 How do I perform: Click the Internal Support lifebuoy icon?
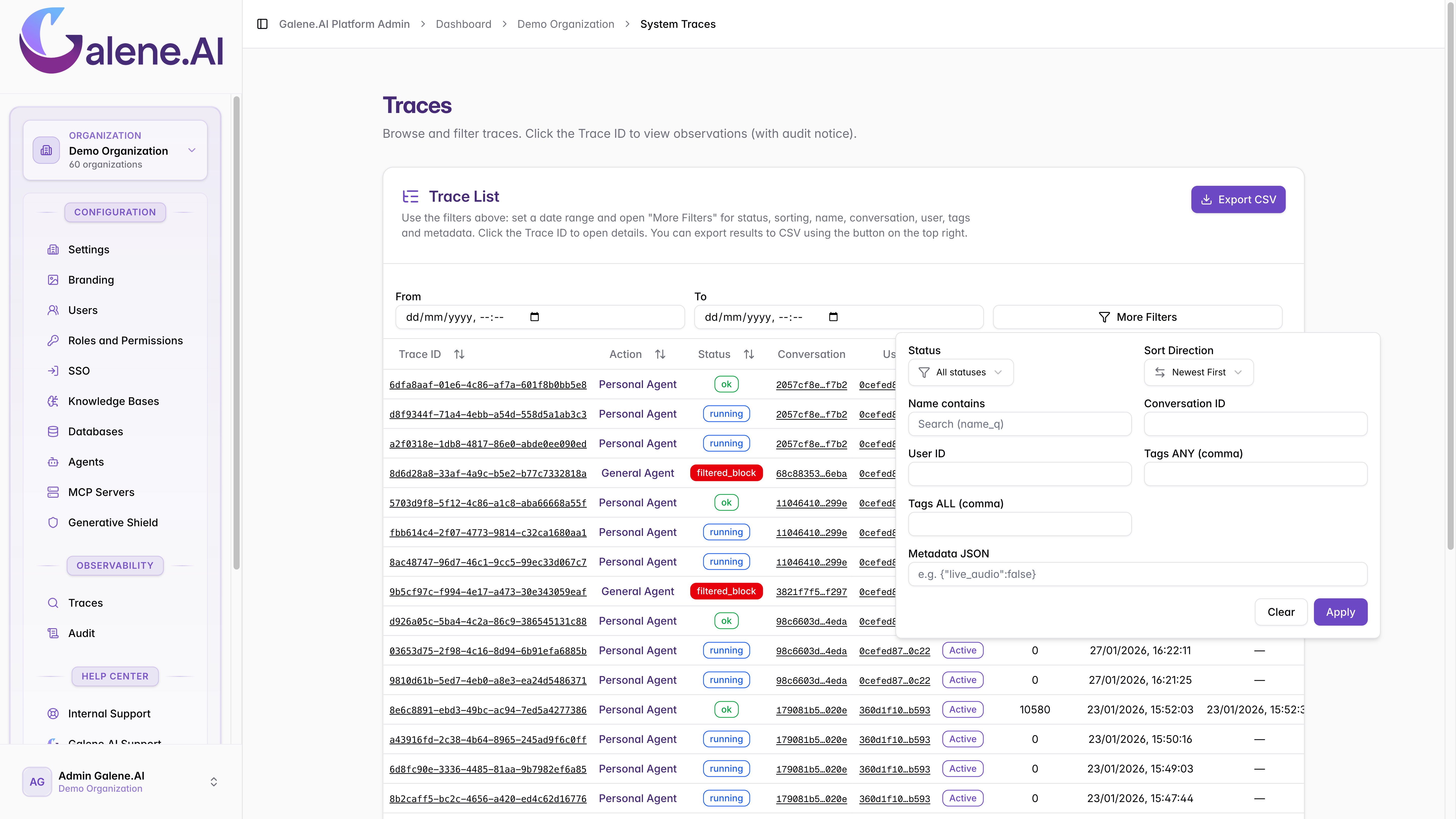[53, 713]
